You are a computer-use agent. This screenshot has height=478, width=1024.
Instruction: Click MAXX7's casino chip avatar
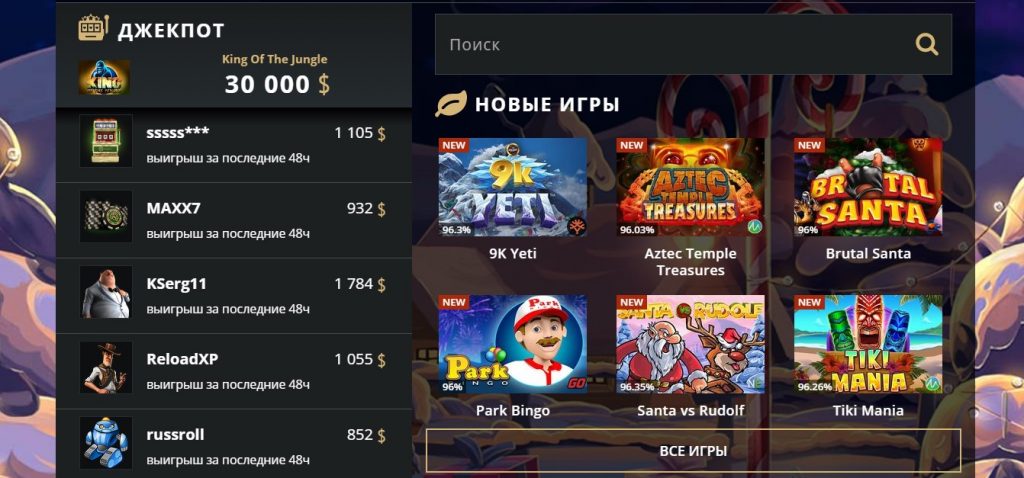point(106,216)
